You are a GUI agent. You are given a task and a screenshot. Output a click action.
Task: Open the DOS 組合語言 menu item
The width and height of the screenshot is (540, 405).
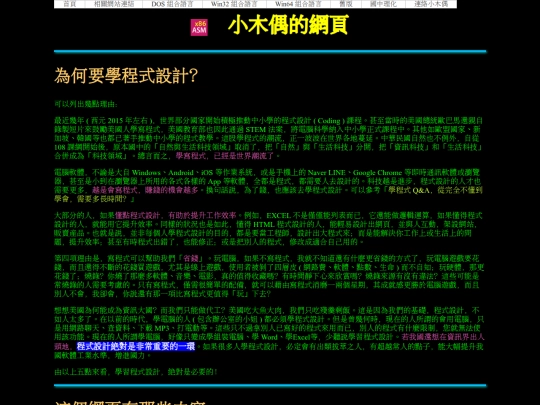point(172,4)
